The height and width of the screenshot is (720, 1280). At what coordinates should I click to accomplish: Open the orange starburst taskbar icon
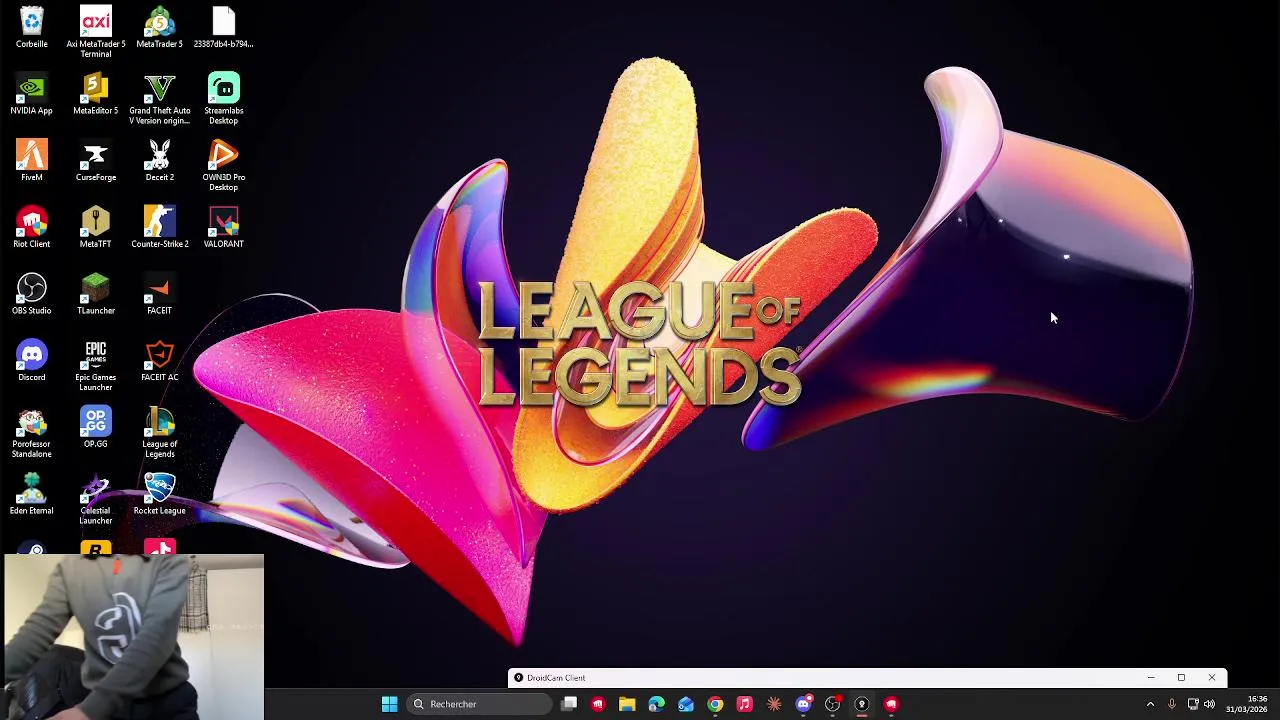[x=774, y=704]
